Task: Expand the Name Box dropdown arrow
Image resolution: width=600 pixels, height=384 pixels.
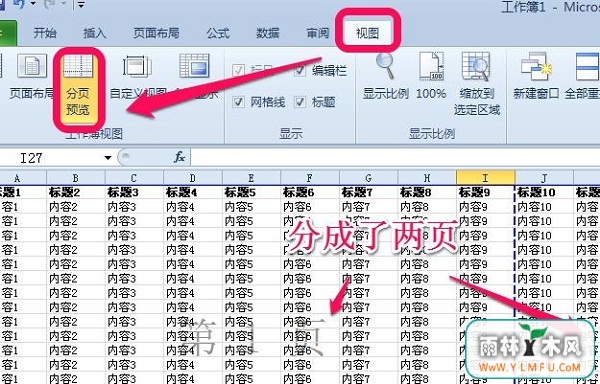Action: point(108,158)
